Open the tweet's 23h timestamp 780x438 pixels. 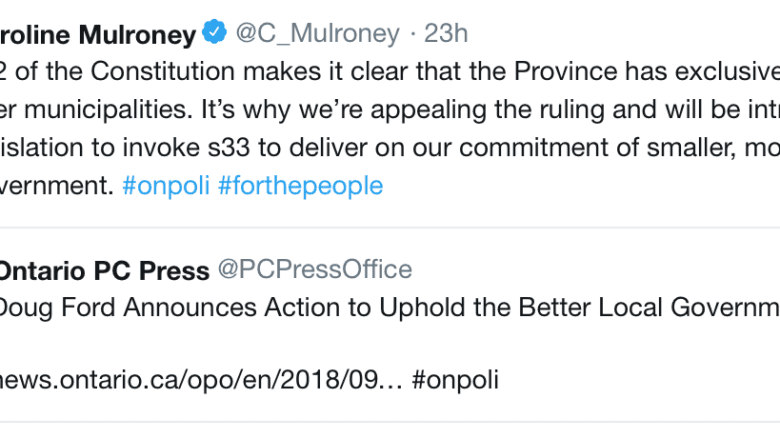point(446,33)
